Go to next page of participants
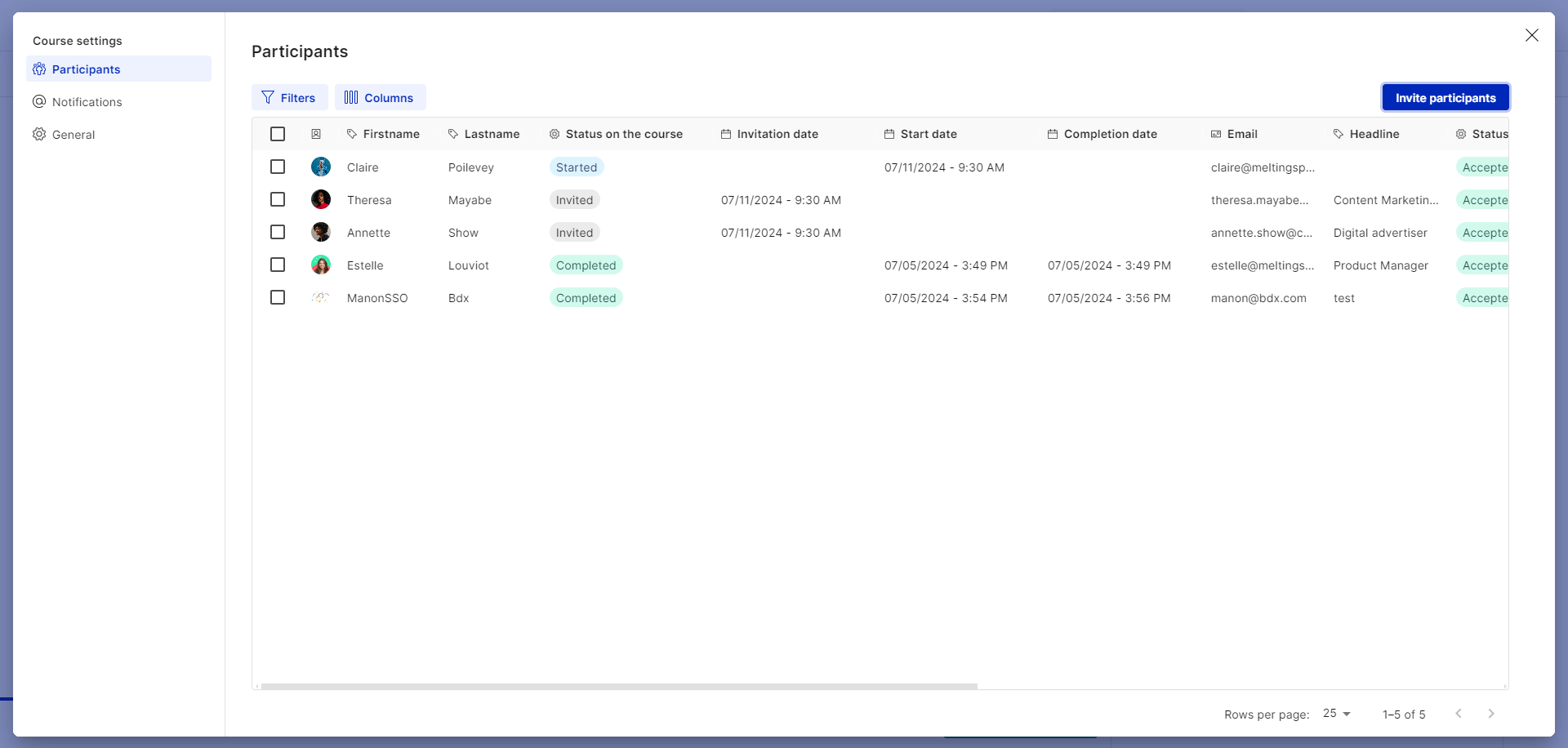 click(1490, 714)
